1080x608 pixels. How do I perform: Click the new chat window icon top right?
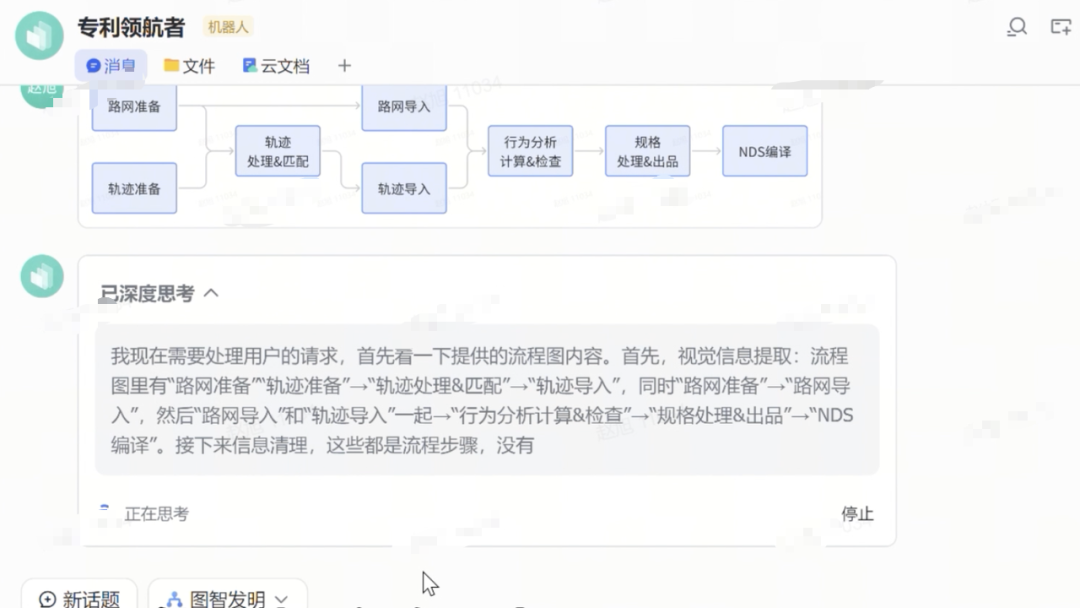(1060, 27)
